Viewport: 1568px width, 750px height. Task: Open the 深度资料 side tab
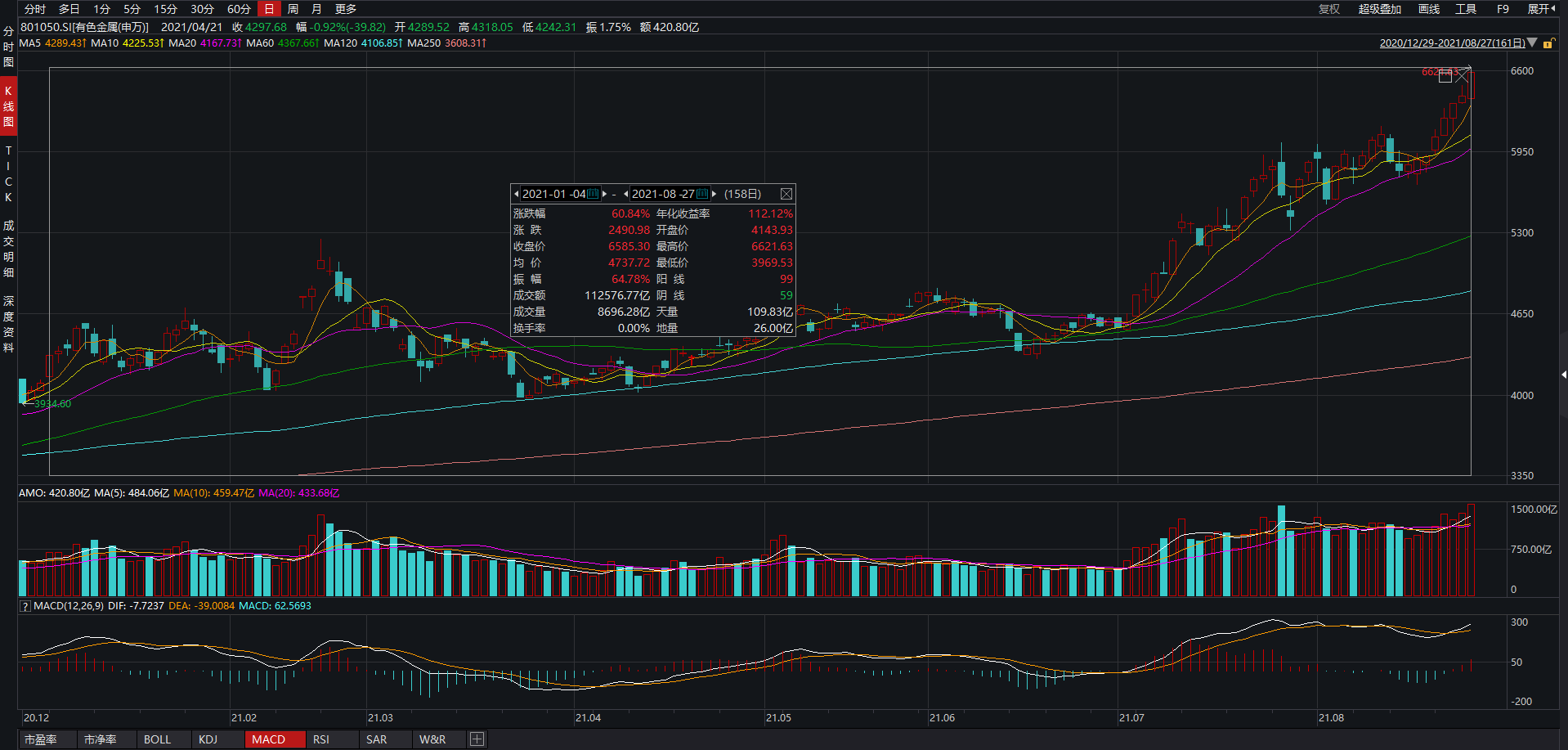coord(8,325)
